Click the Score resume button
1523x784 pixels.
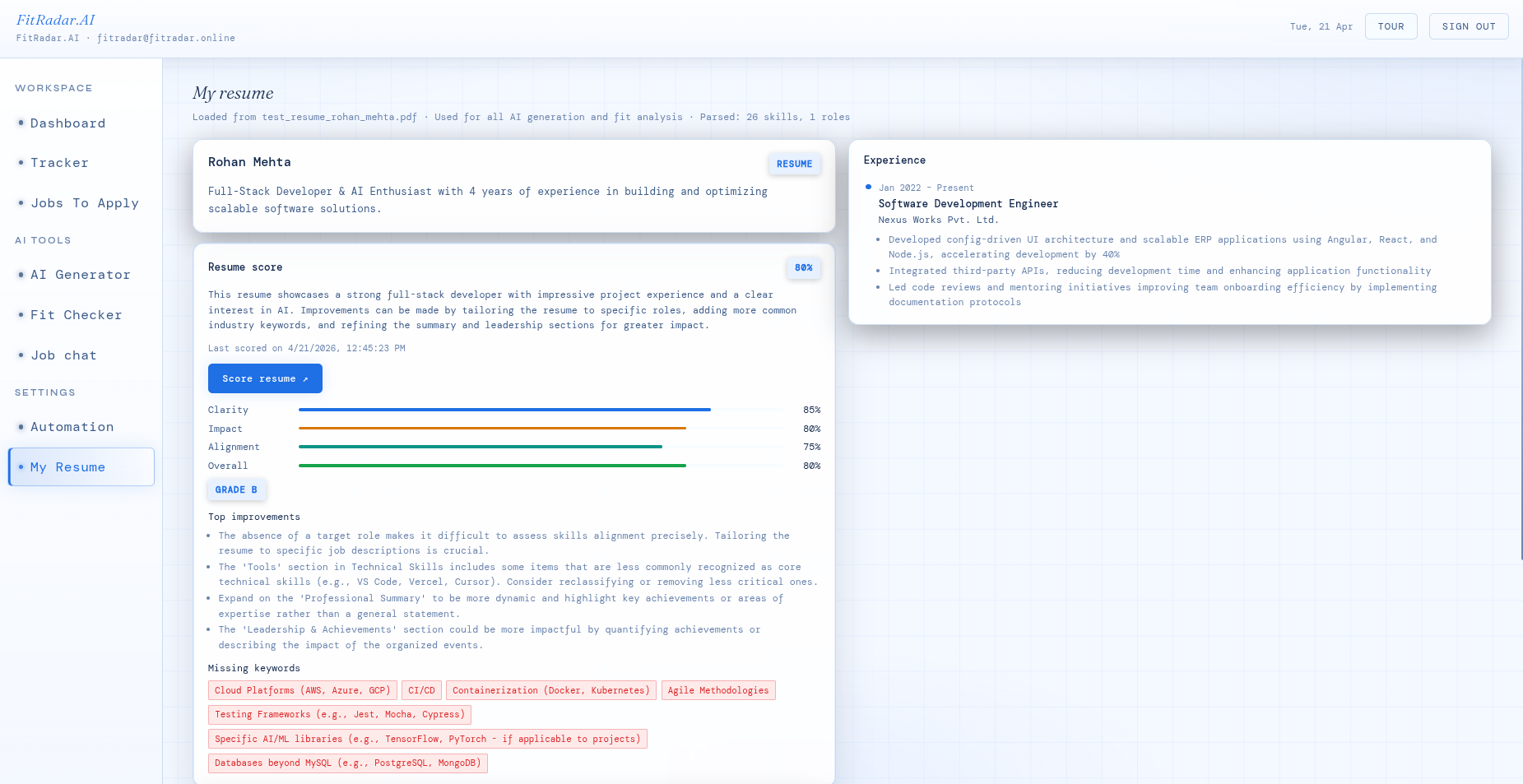point(265,378)
